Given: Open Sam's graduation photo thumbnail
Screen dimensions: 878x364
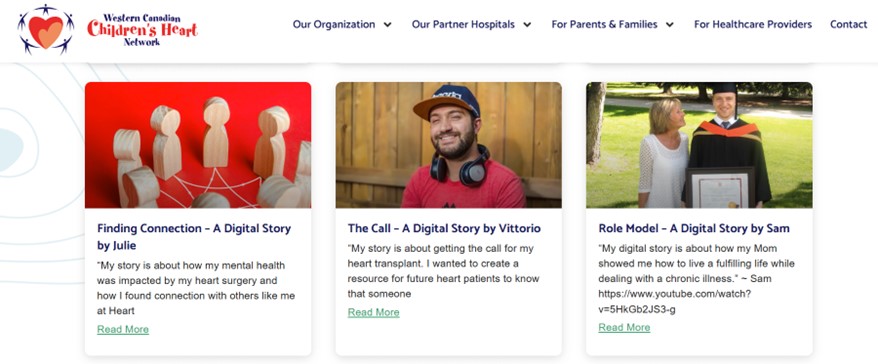Looking at the screenshot, I should [699, 145].
